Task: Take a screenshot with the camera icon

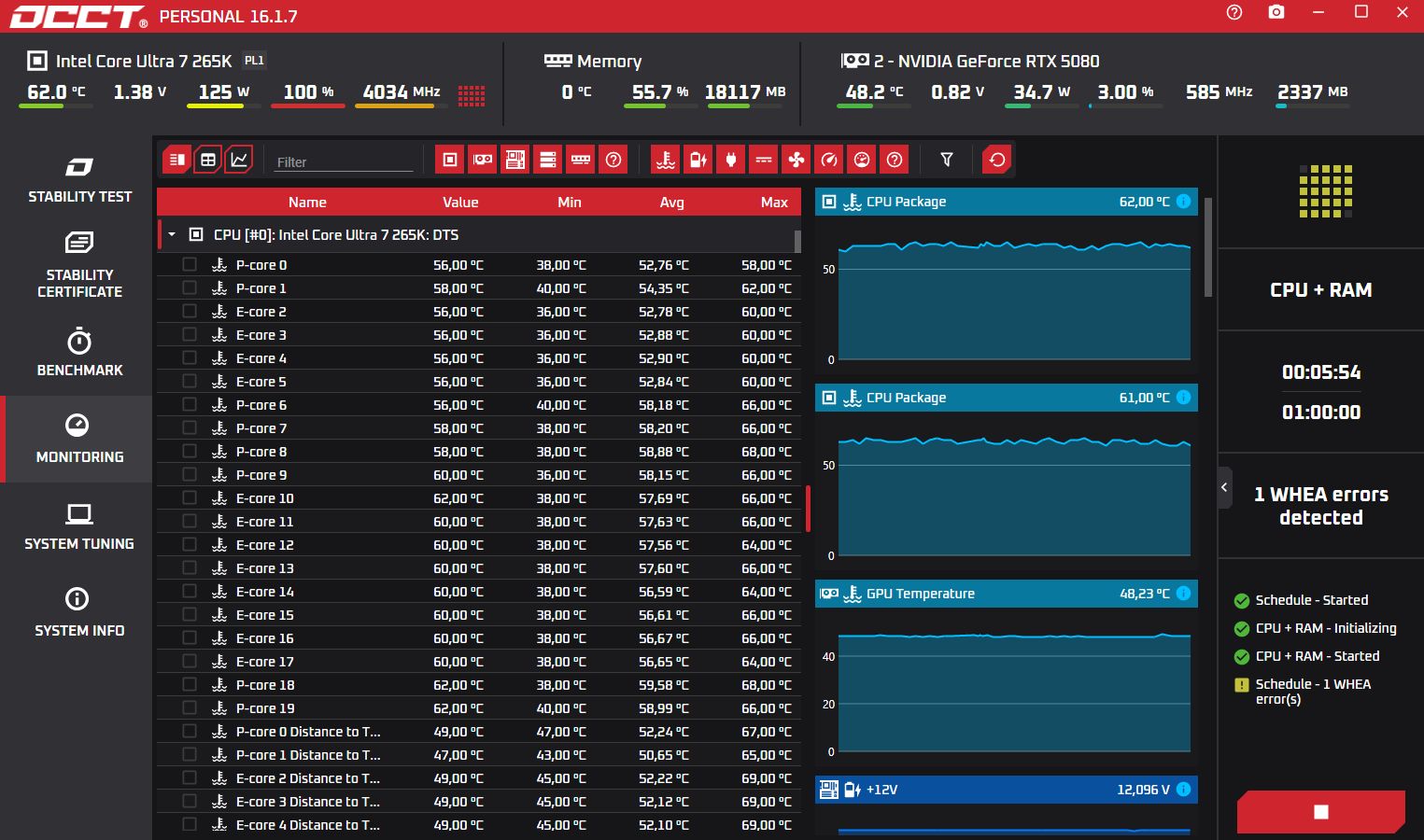Action: tap(1276, 12)
